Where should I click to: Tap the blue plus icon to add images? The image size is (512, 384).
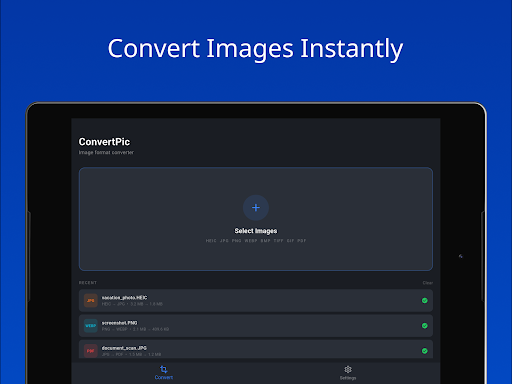click(x=256, y=208)
